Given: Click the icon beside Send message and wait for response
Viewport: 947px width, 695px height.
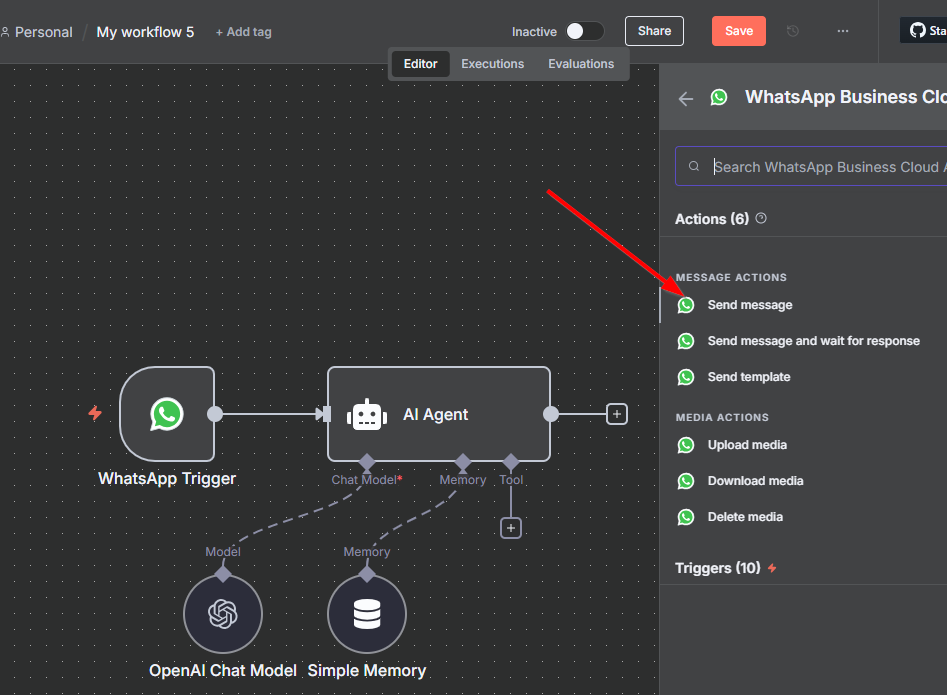Looking at the screenshot, I should [x=686, y=341].
